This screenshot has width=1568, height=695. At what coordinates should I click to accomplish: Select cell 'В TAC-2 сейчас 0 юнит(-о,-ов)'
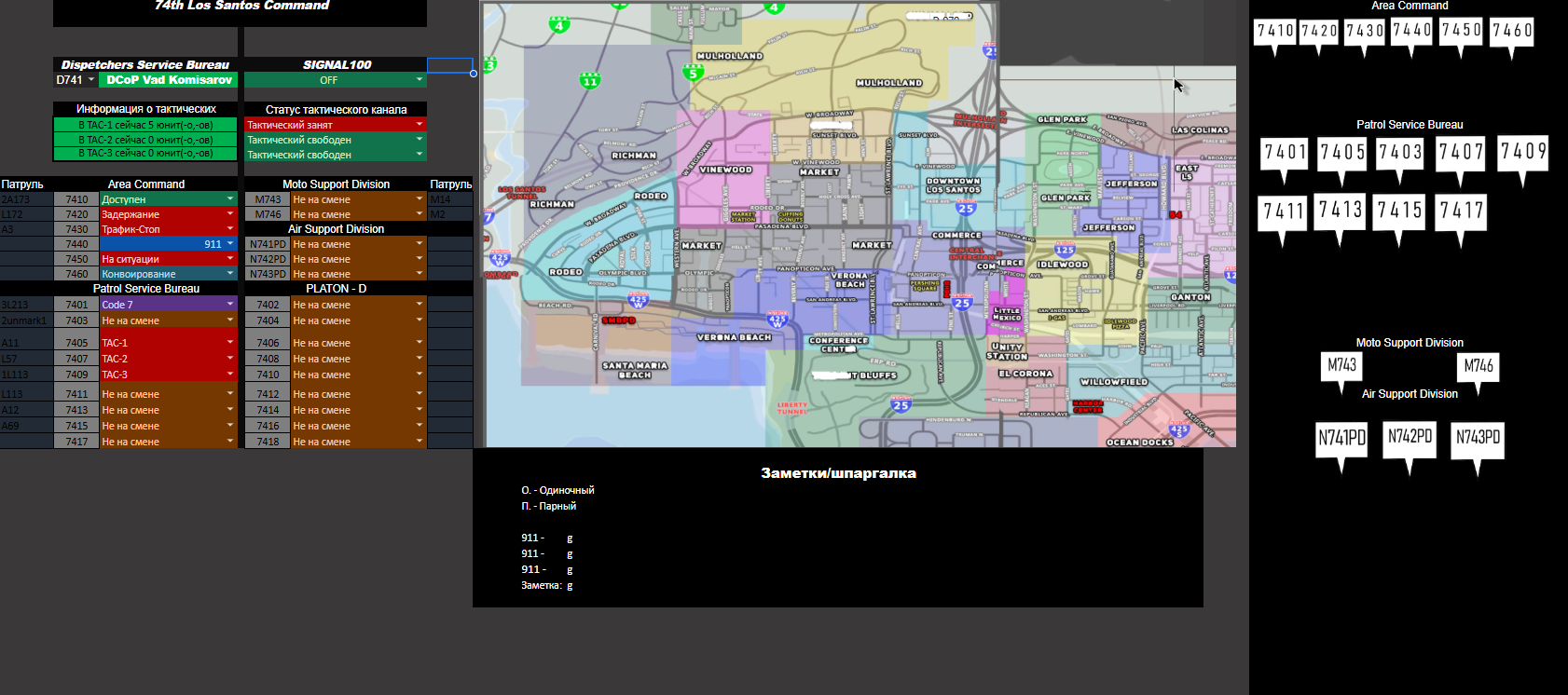[x=145, y=139]
